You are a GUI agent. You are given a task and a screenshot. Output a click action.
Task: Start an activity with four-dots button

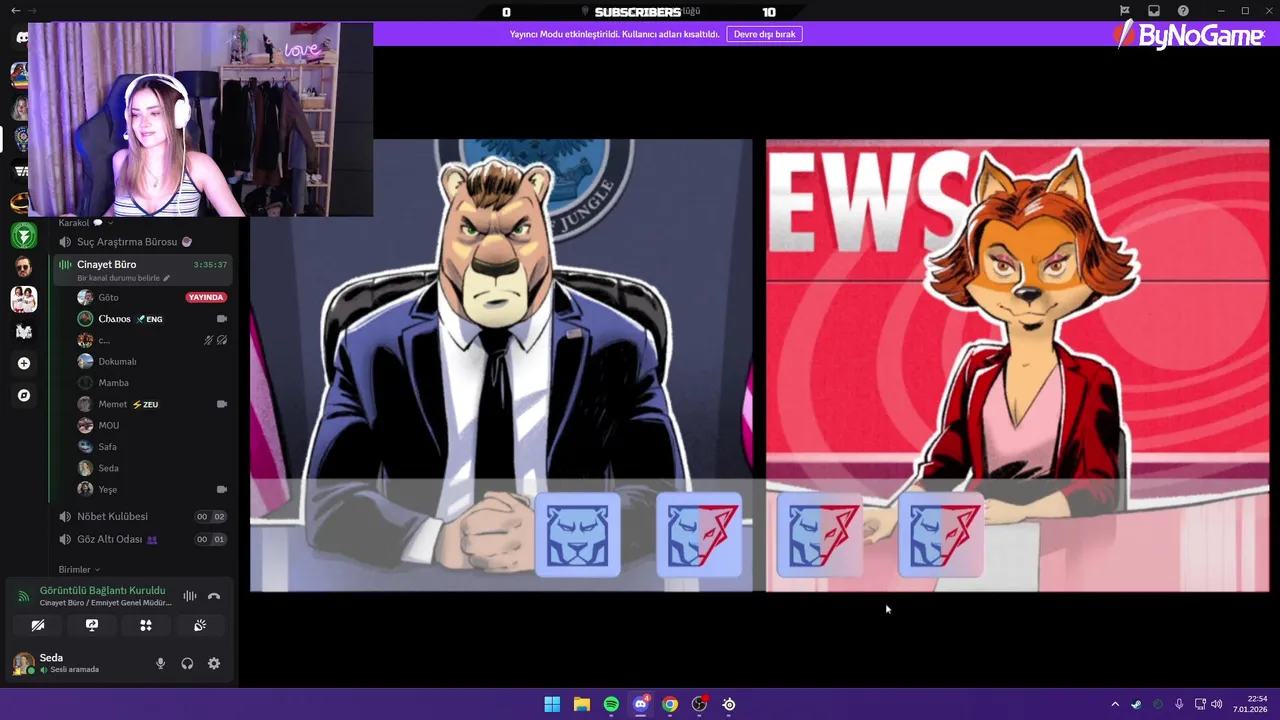click(x=146, y=625)
